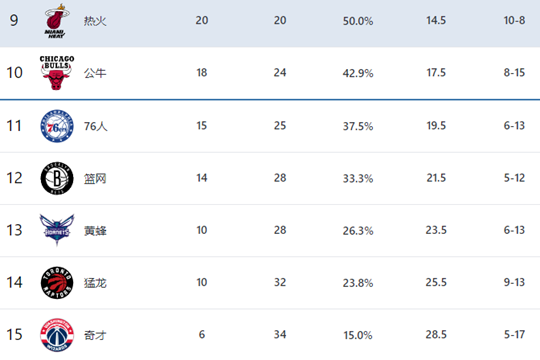Open the 热火 team name link
Viewport: 540px width, 360px height.
point(95,21)
